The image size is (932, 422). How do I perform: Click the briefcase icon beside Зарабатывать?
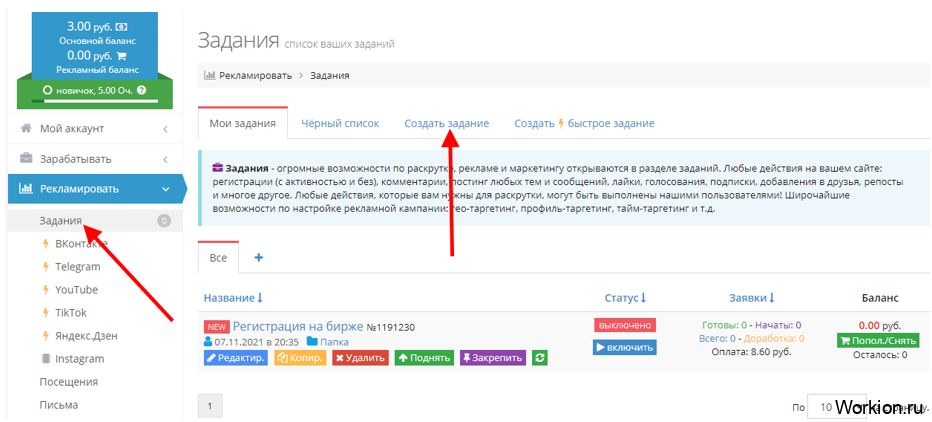pos(26,159)
